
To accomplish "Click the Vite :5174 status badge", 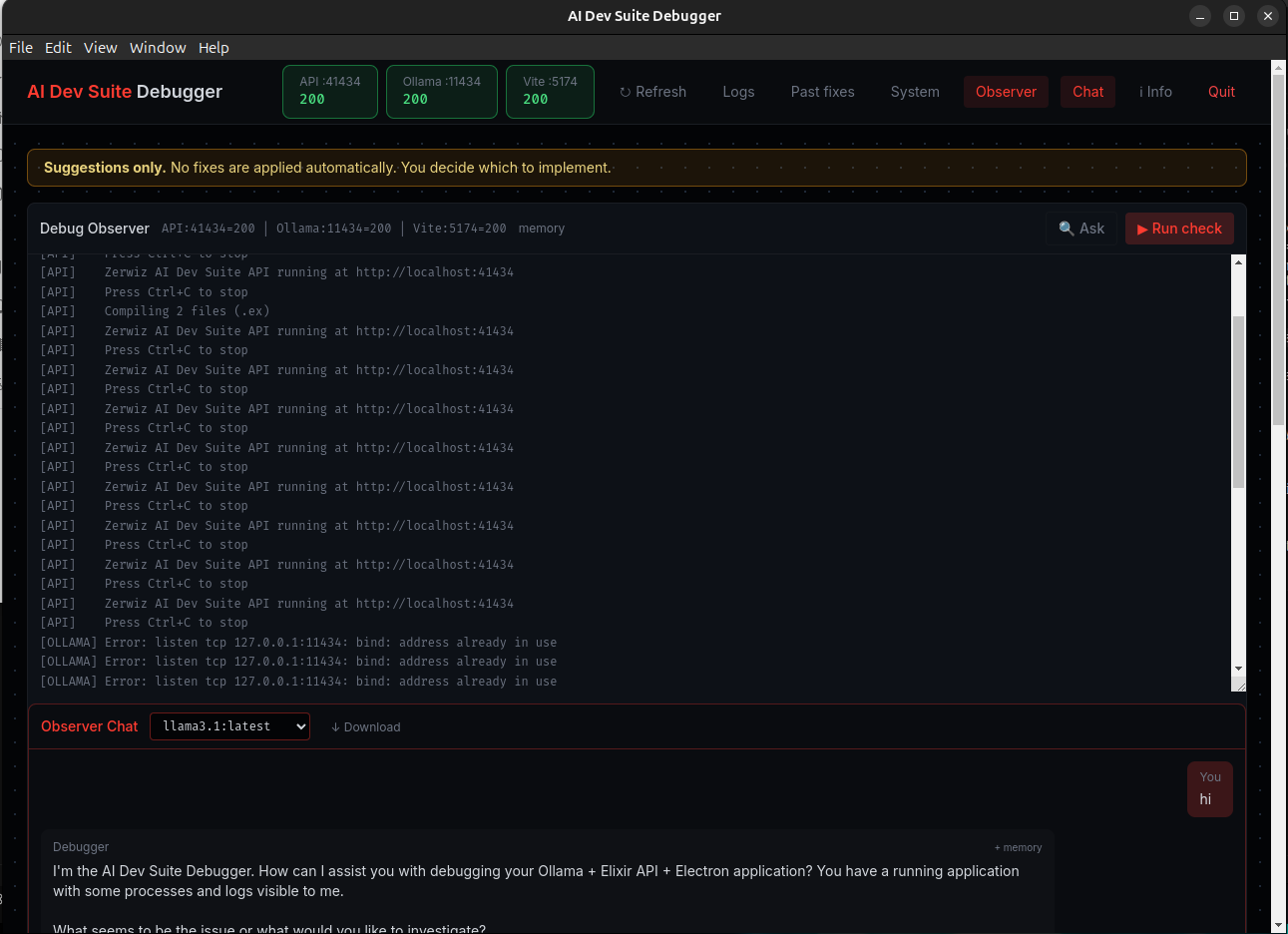I will [550, 91].
